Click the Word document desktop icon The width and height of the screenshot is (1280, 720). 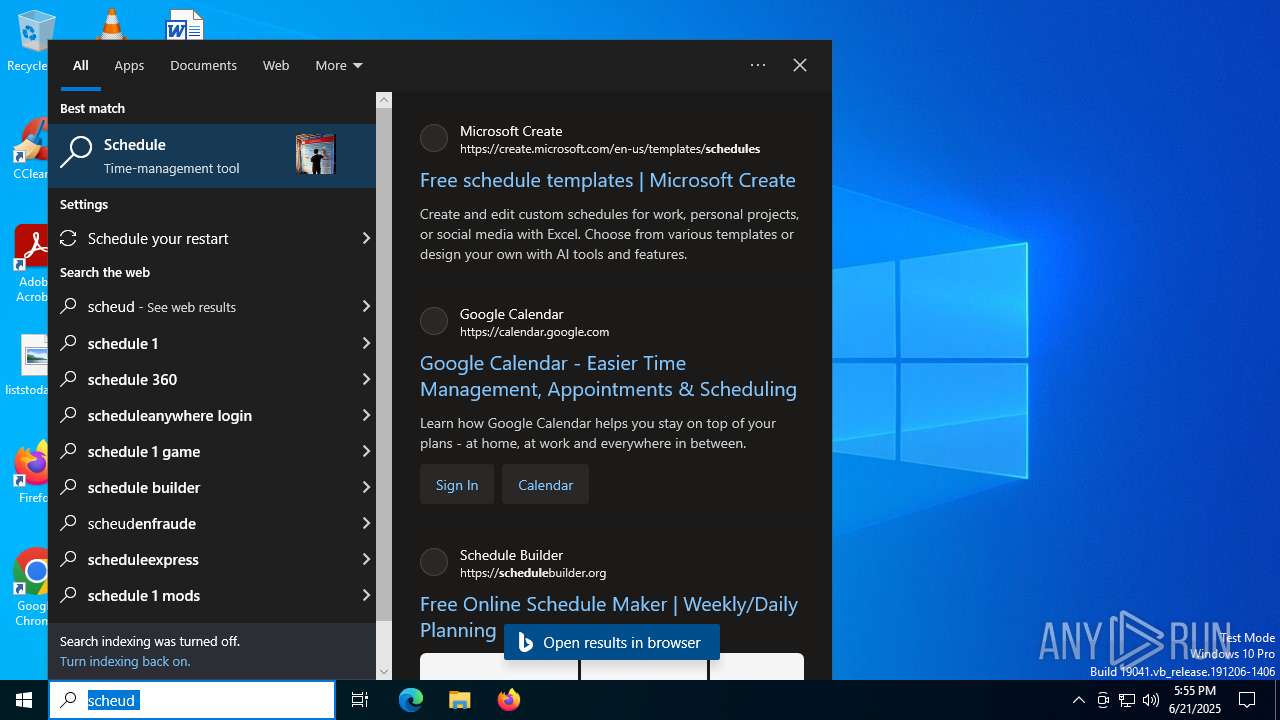point(185,24)
